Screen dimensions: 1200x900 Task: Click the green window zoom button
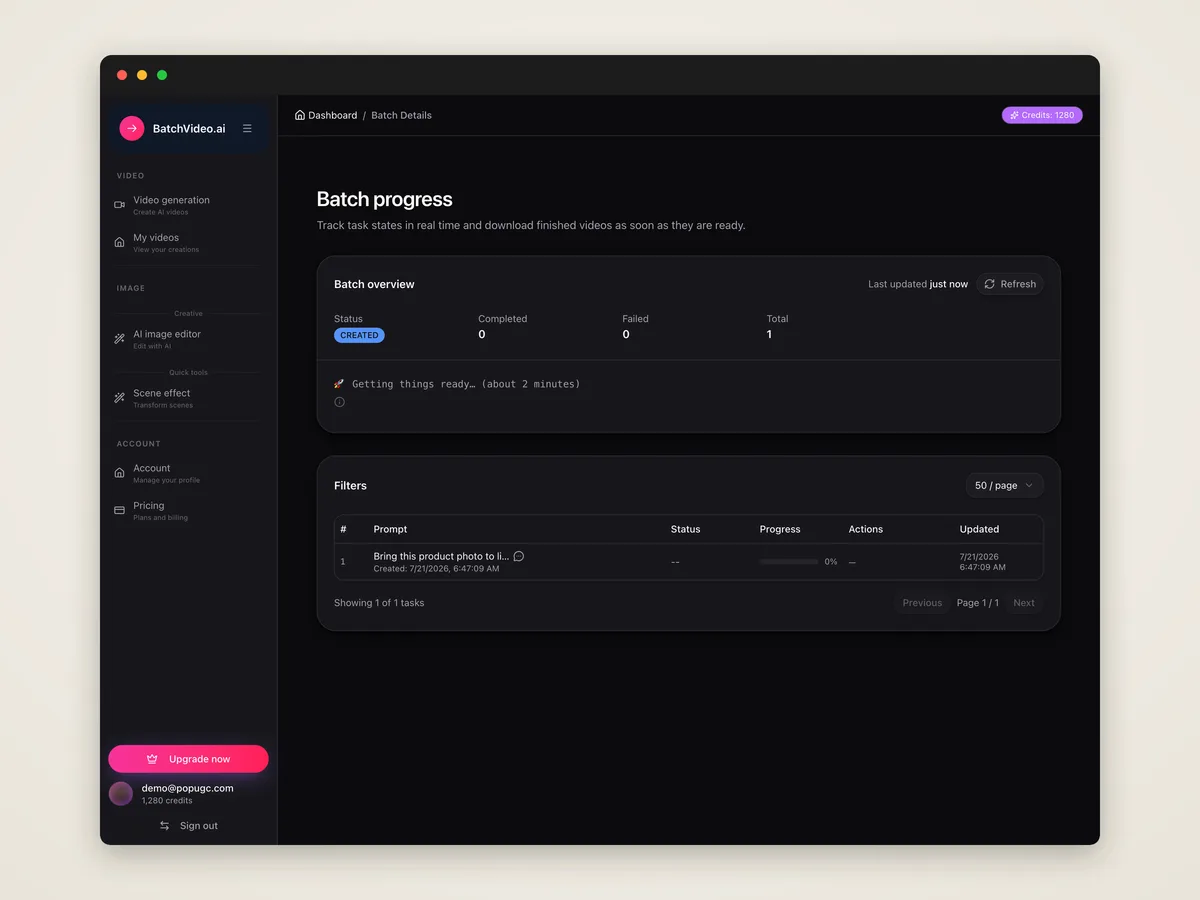pos(162,75)
